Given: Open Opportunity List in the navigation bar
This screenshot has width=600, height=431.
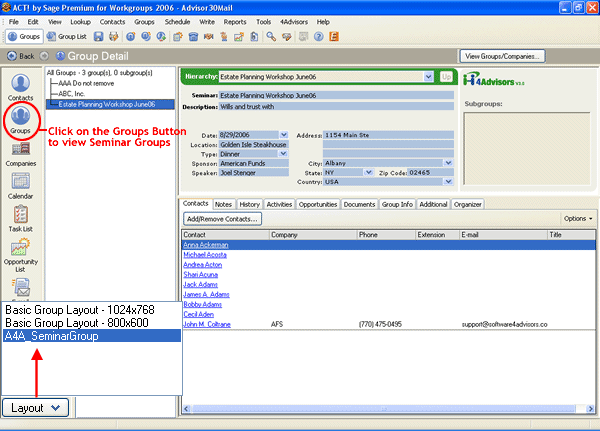Looking at the screenshot, I should (21, 255).
